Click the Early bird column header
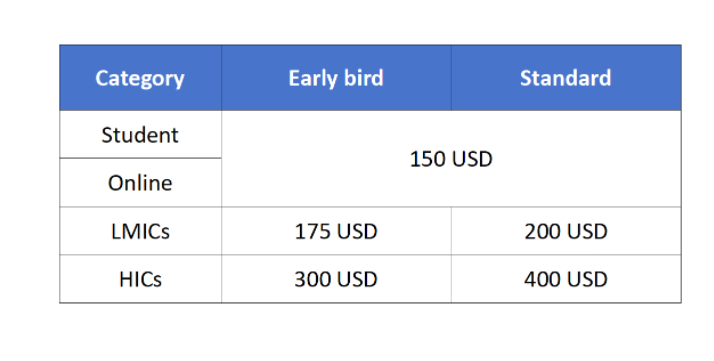The height and width of the screenshot is (361, 714). 337,78
